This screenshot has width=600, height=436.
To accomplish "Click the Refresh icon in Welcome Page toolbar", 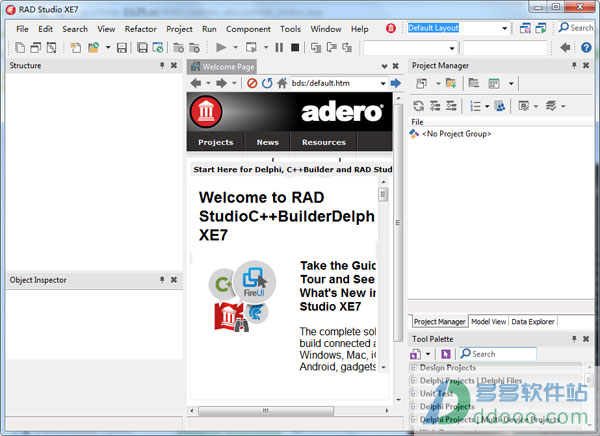I will 267,83.
